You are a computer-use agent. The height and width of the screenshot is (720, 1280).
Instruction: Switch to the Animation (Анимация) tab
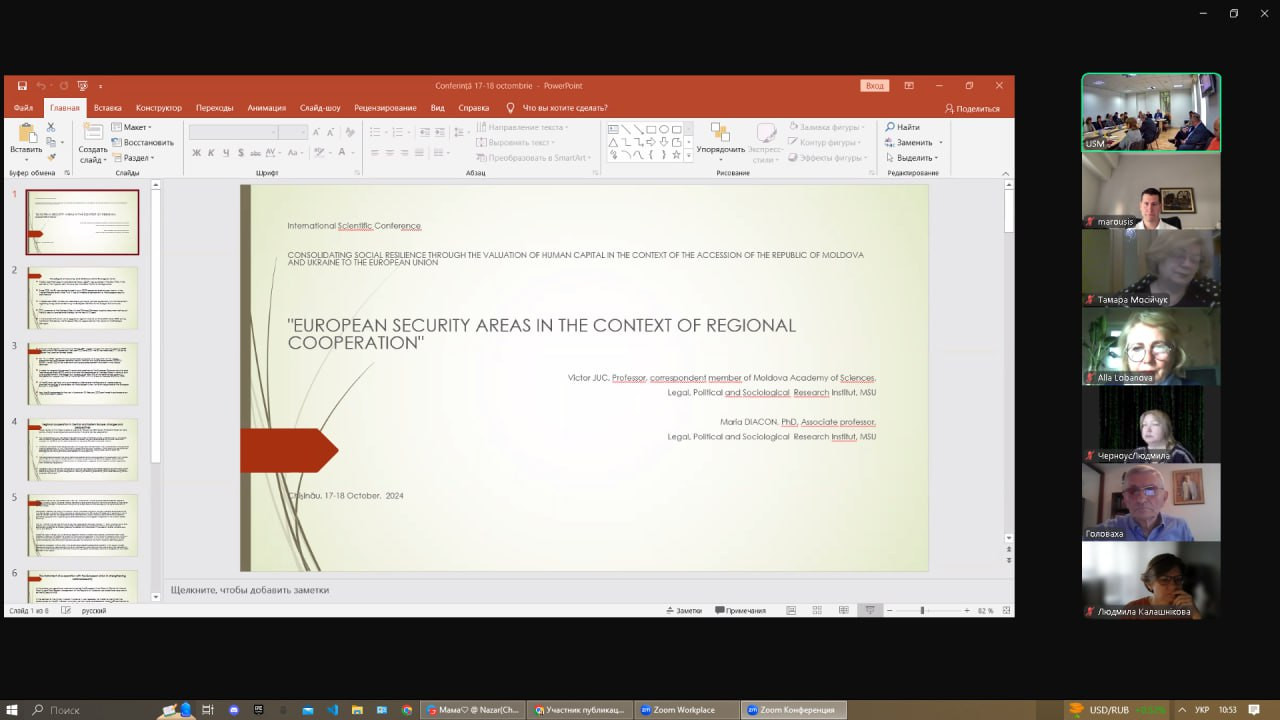click(266, 108)
